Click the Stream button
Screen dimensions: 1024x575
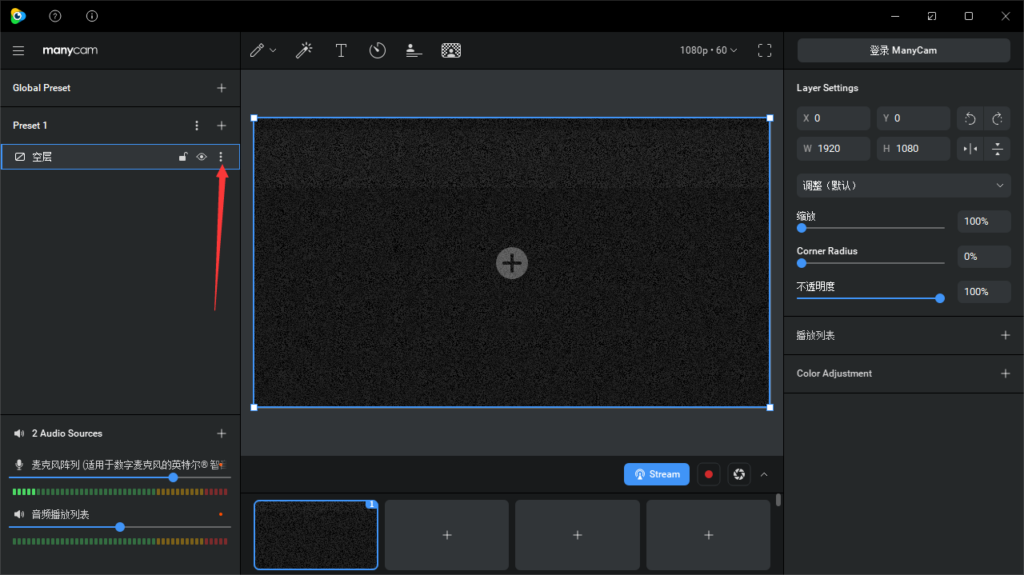tap(656, 474)
